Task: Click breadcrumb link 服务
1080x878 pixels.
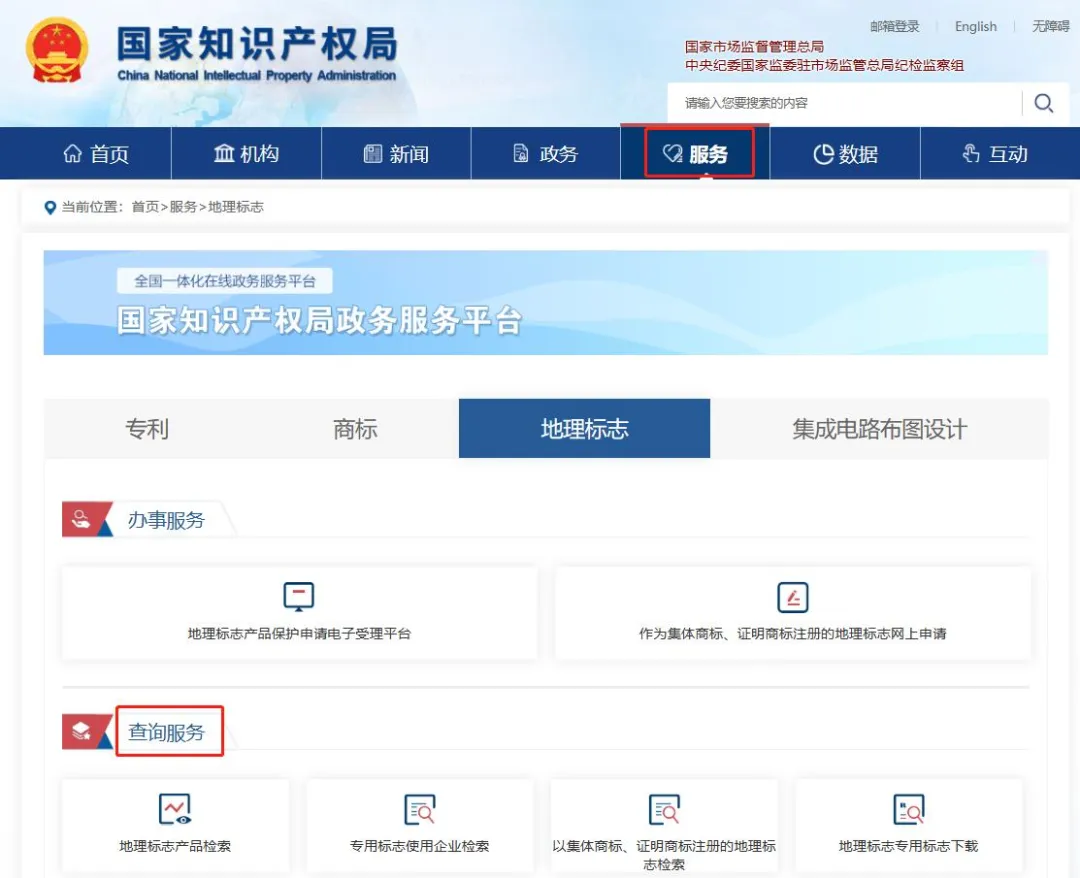Action: click(x=183, y=207)
